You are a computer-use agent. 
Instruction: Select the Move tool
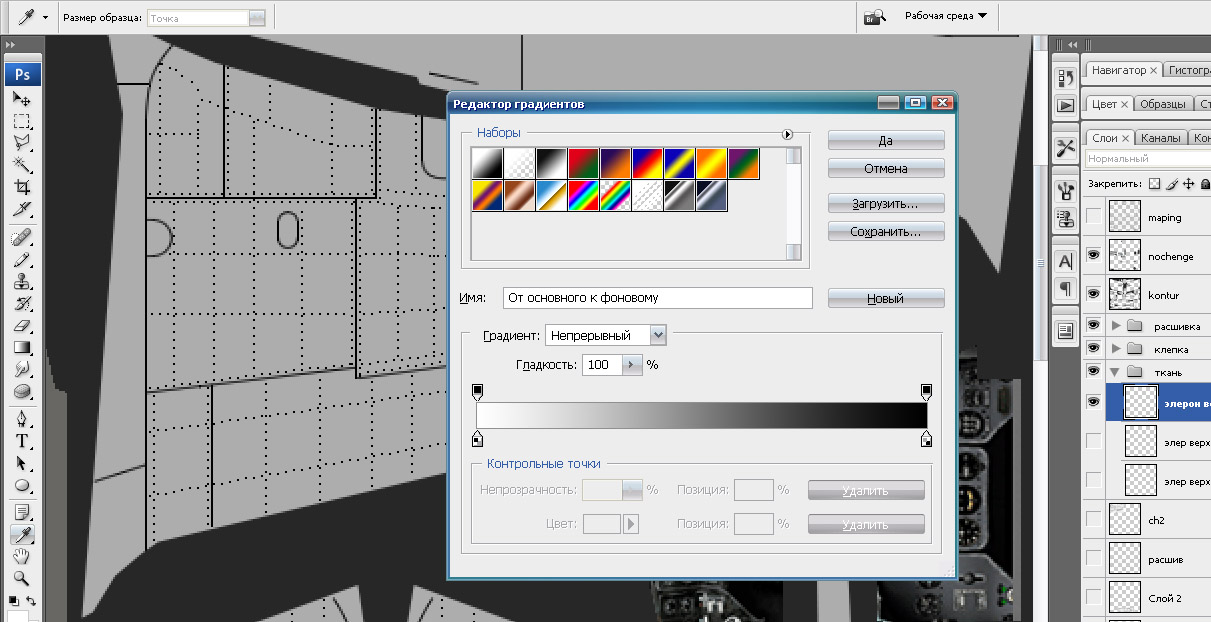tap(21, 98)
